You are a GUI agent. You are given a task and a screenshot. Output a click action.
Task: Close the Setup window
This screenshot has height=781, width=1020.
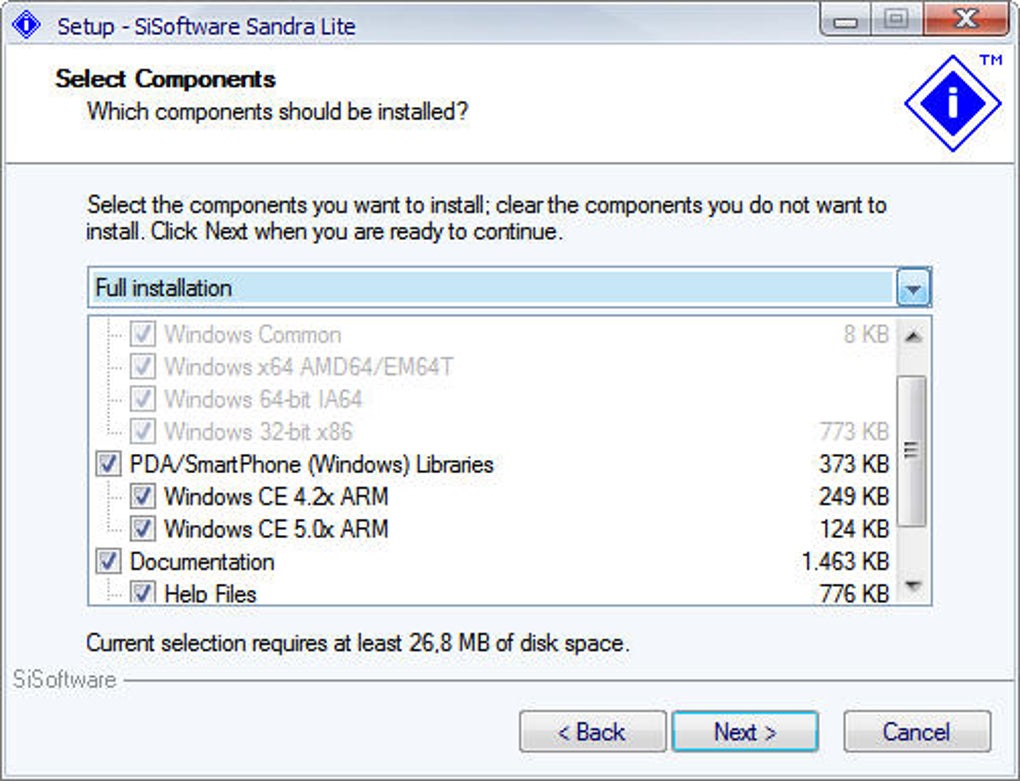964,22
